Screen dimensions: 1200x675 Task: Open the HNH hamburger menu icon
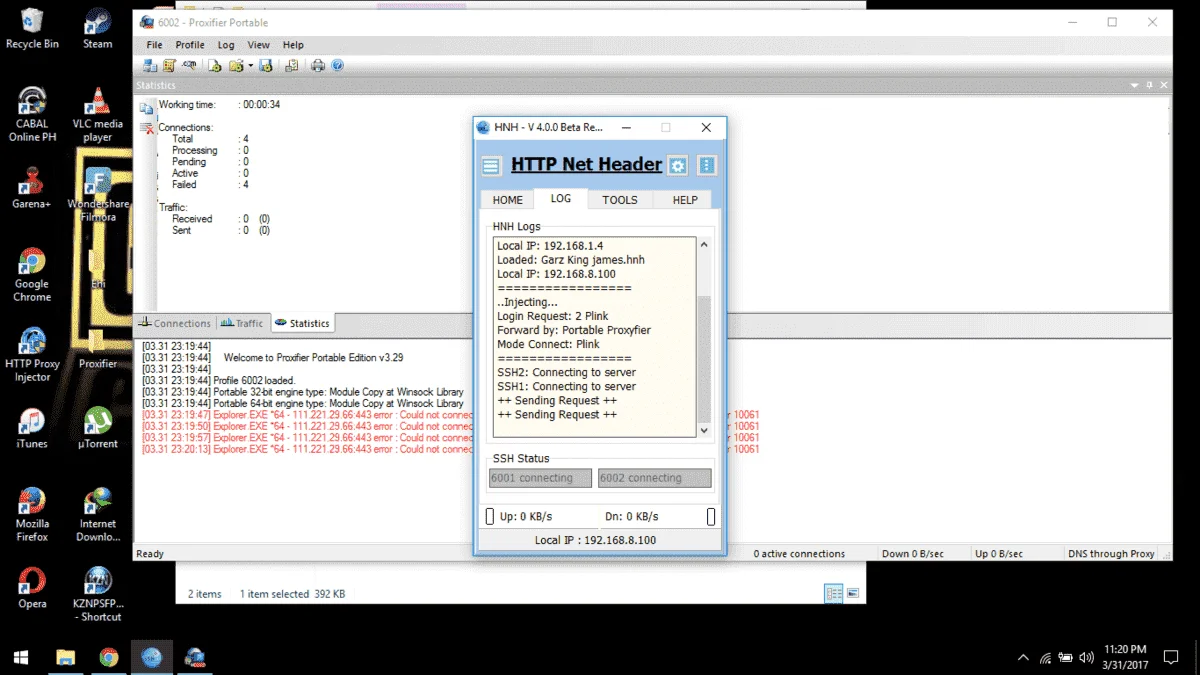coord(490,166)
